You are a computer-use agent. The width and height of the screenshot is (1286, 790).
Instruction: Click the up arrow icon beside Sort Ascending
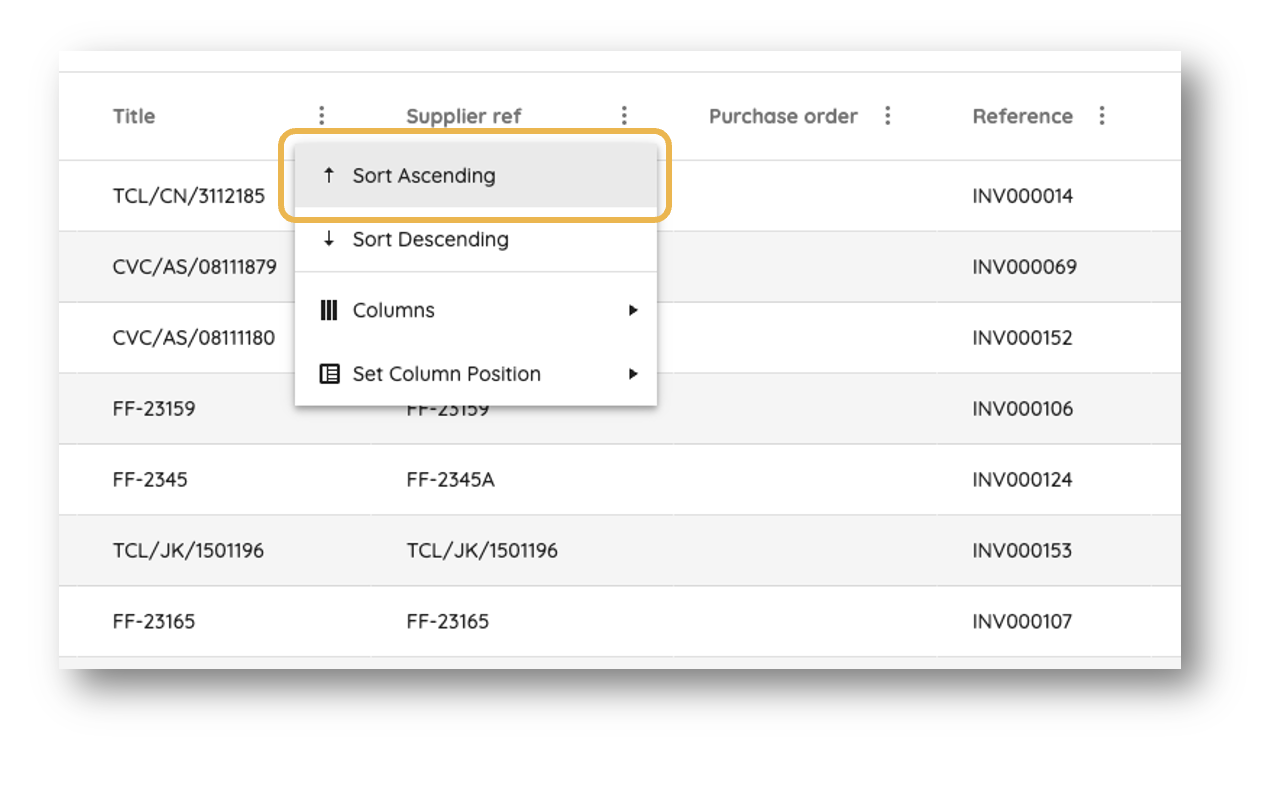(x=328, y=176)
